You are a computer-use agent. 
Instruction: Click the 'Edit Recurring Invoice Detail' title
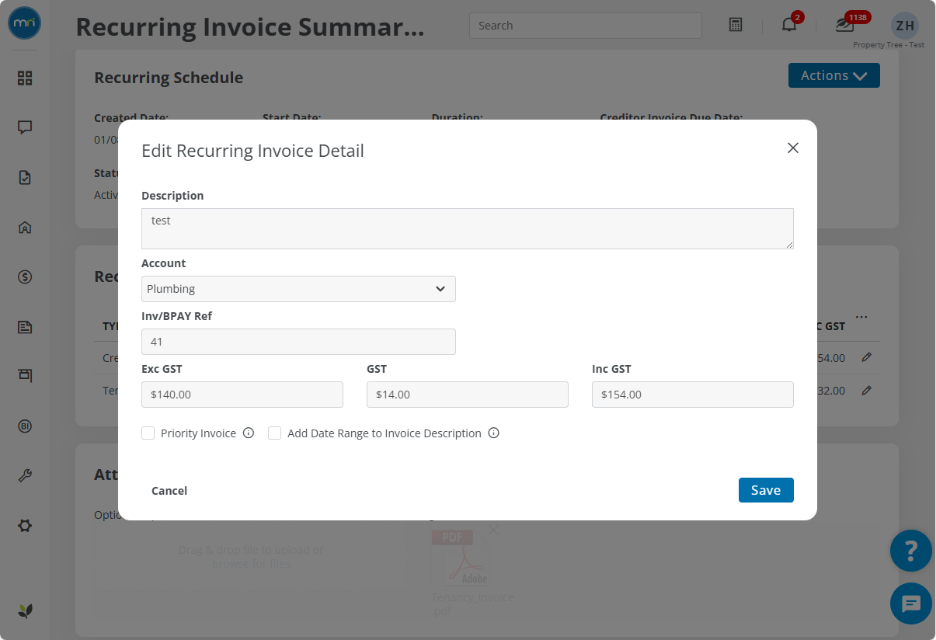(253, 151)
